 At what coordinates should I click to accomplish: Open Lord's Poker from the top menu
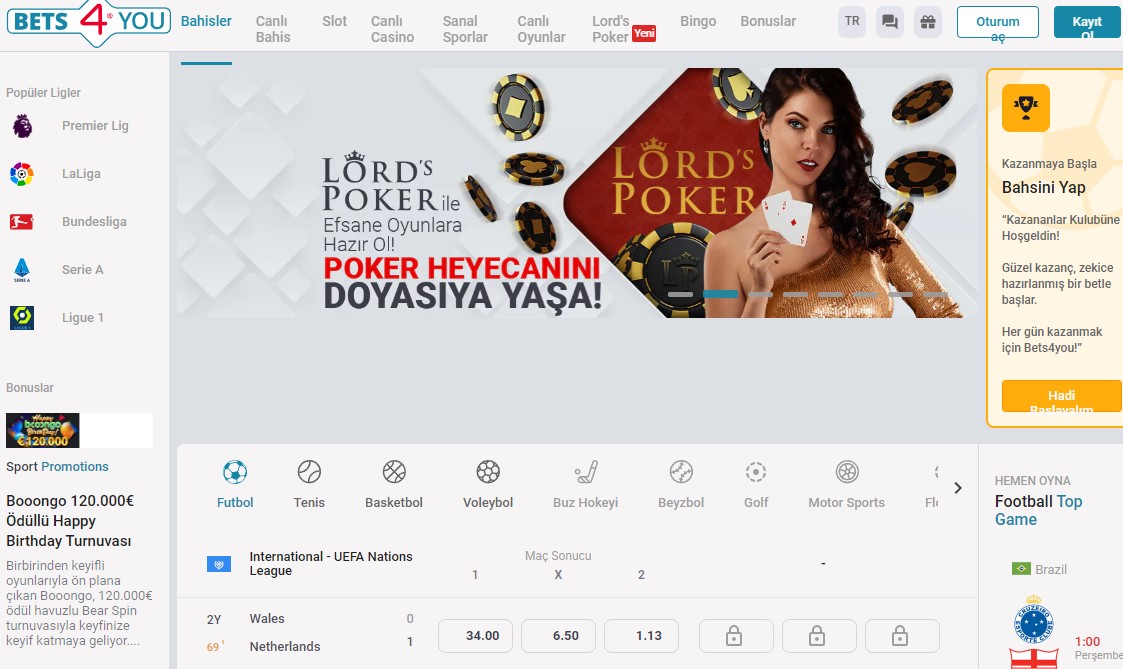click(611, 29)
